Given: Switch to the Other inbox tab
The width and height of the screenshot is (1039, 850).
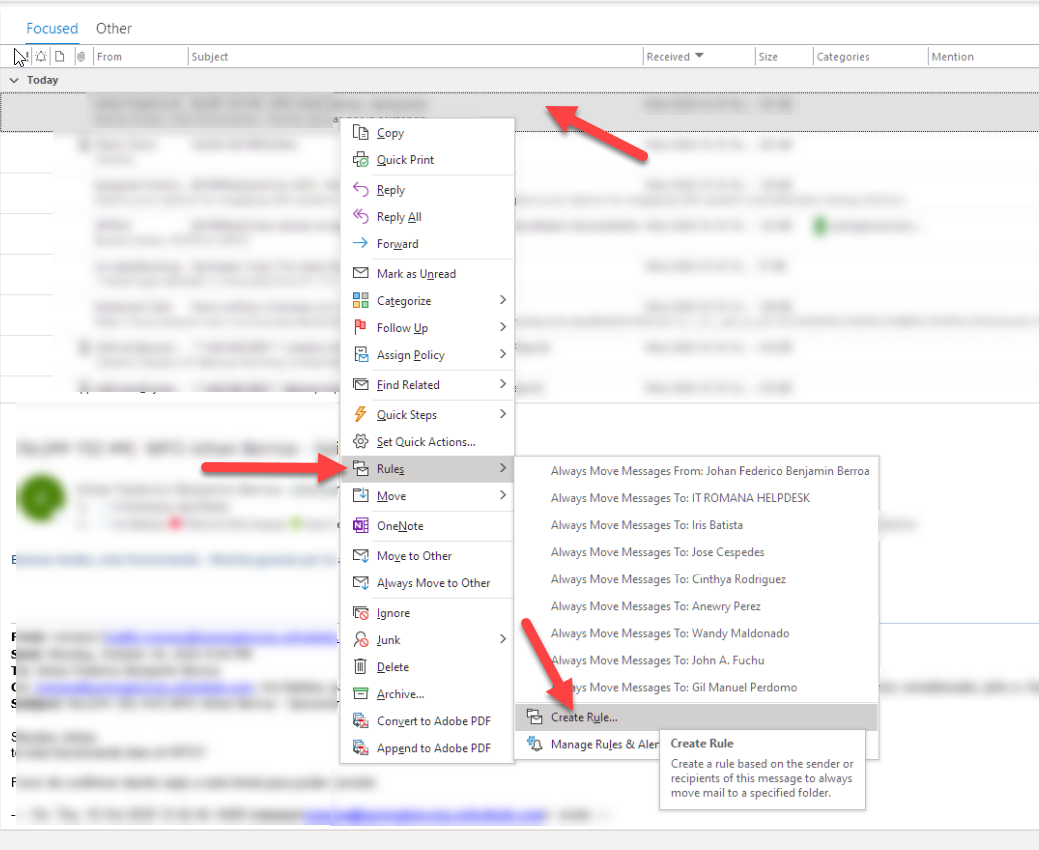Looking at the screenshot, I should [x=113, y=28].
